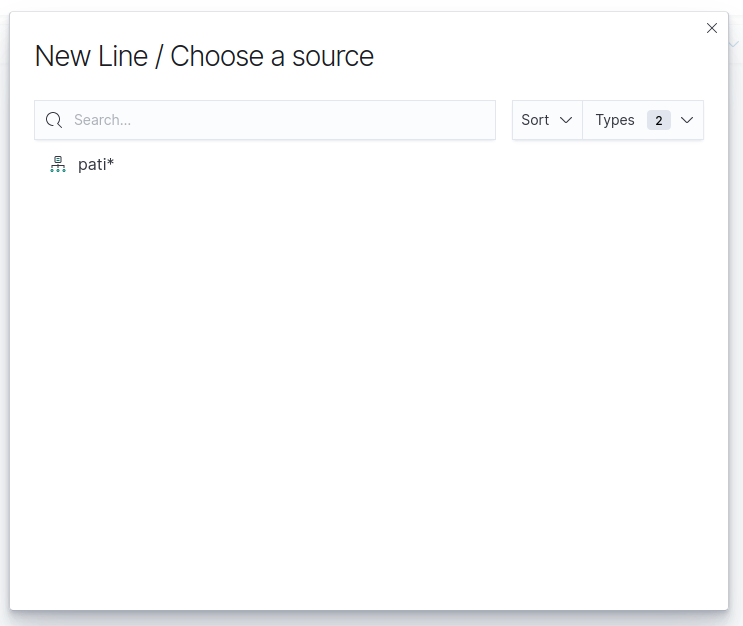Viewport: 743px width, 626px height.
Task: Click the Choose a source title text
Action: 272,56
